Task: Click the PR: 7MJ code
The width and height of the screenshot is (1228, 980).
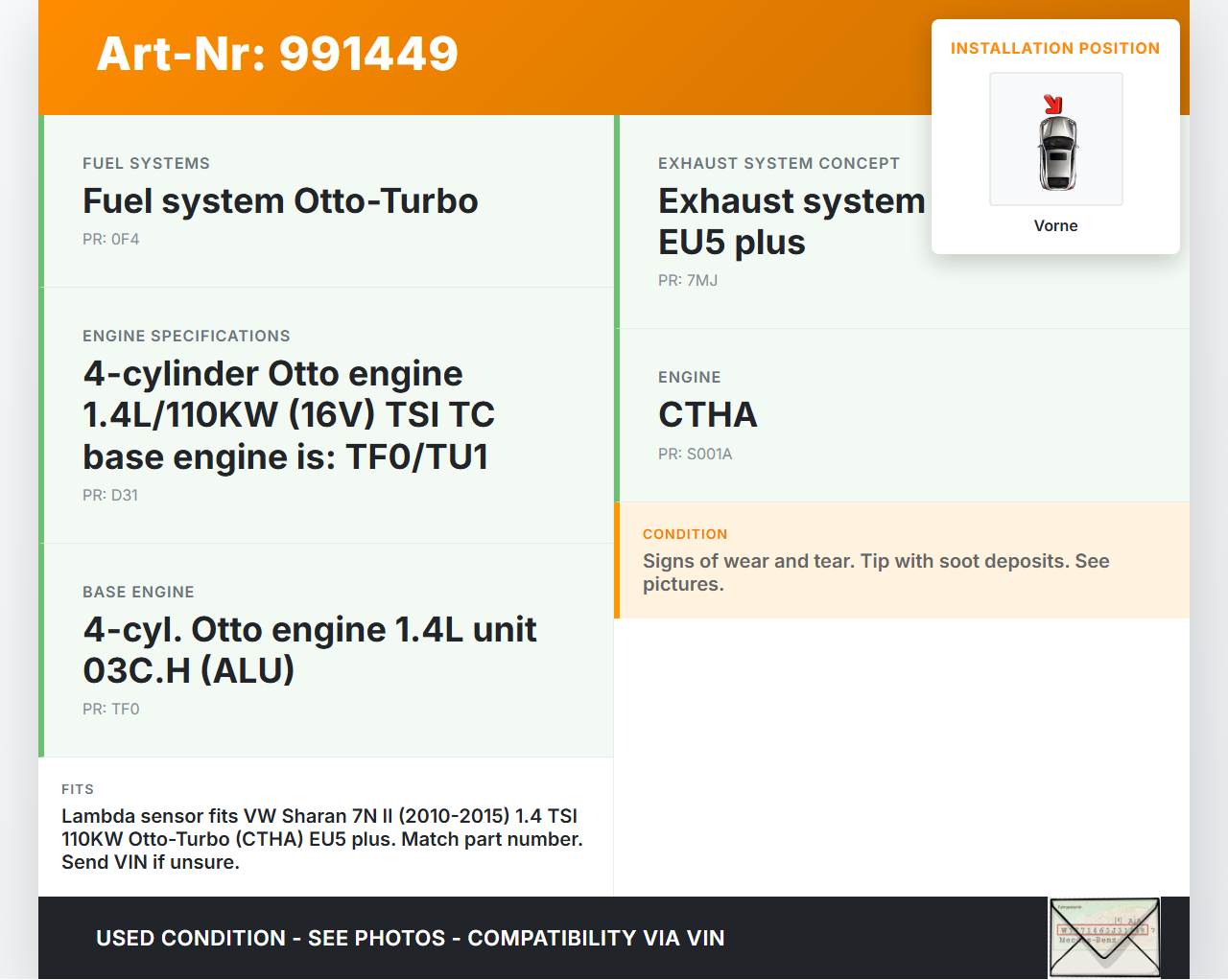Action: click(688, 280)
